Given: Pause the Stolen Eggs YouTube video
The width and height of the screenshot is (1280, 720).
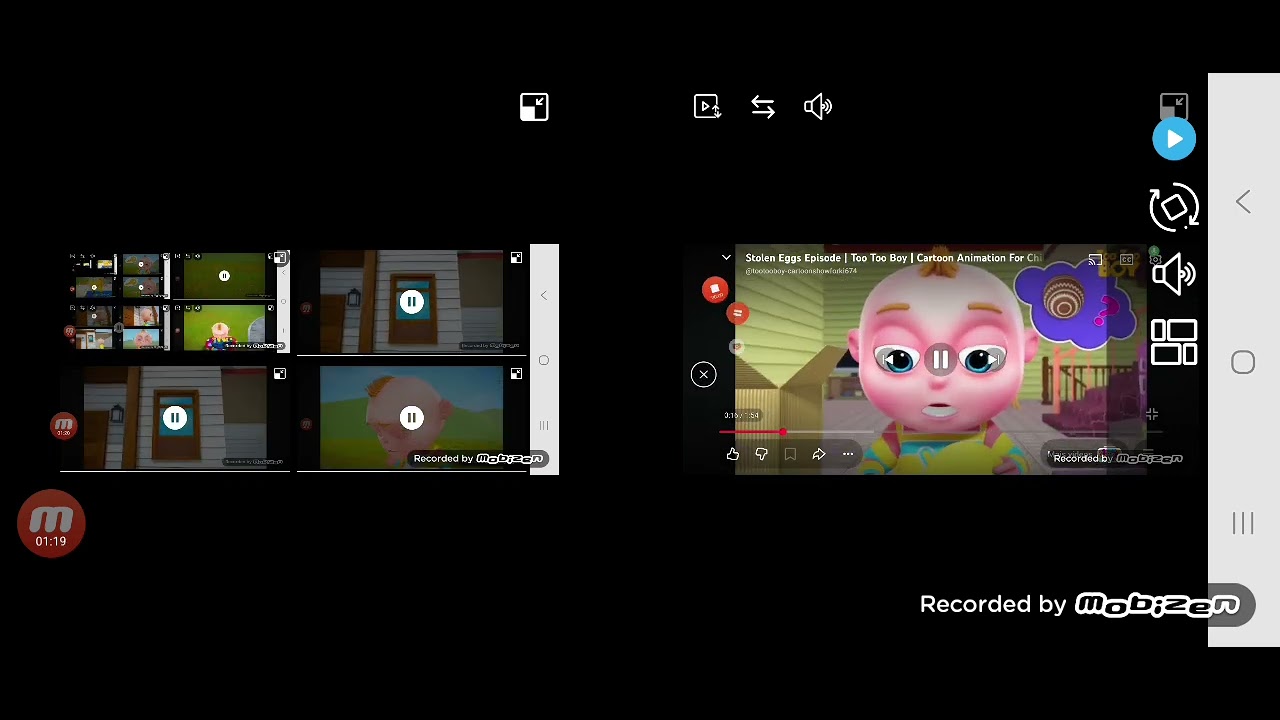Looking at the screenshot, I should tap(941, 360).
